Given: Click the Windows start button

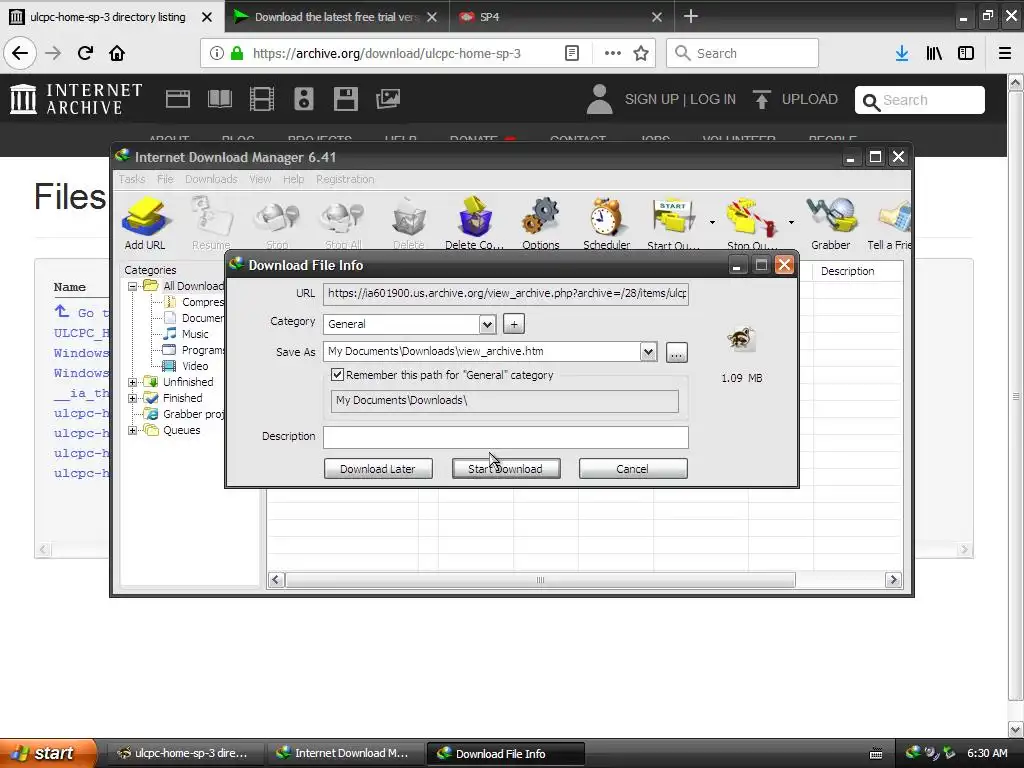Looking at the screenshot, I should pos(48,753).
